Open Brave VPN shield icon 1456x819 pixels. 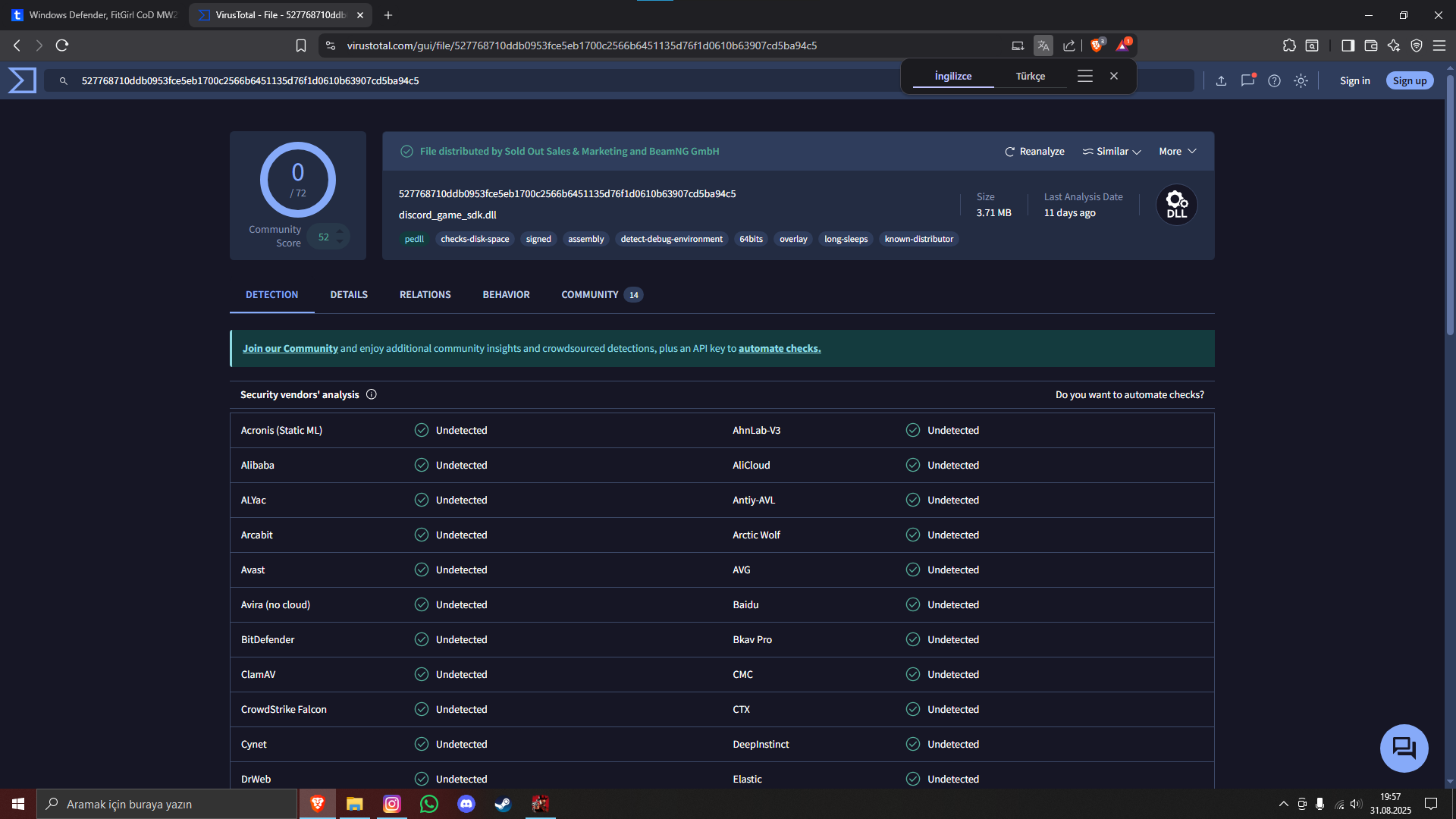[x=1416, y=45]
